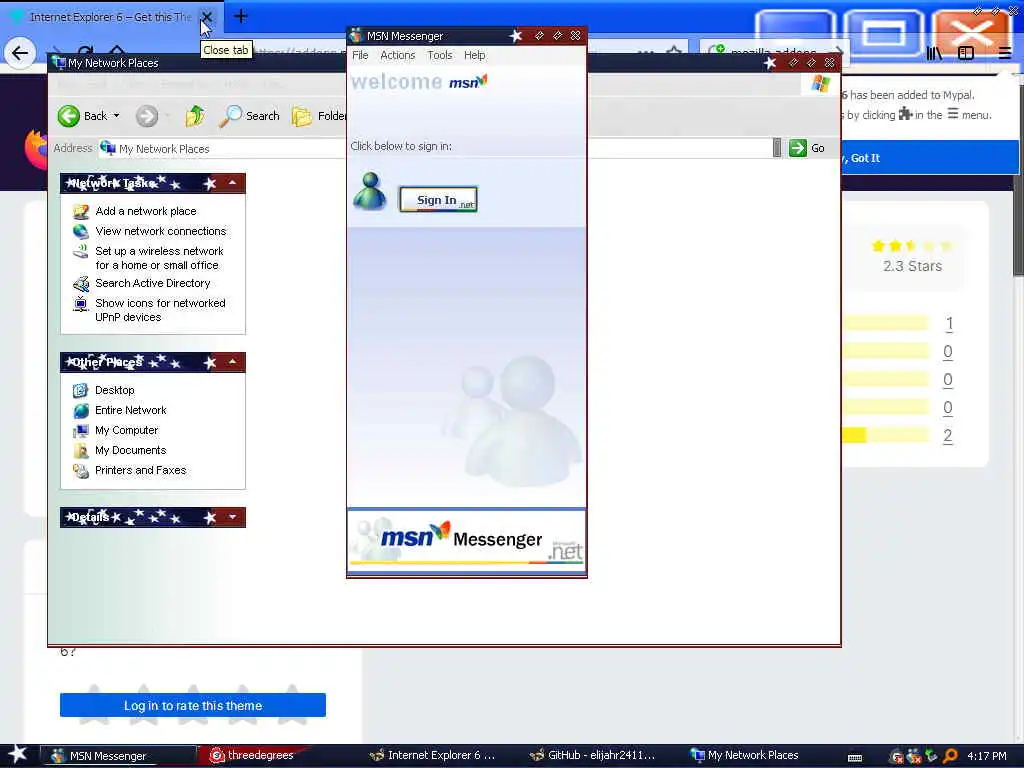Click the browser back arrow button
The height and width of the screenshot is (768, 1024).
point(20,54)
